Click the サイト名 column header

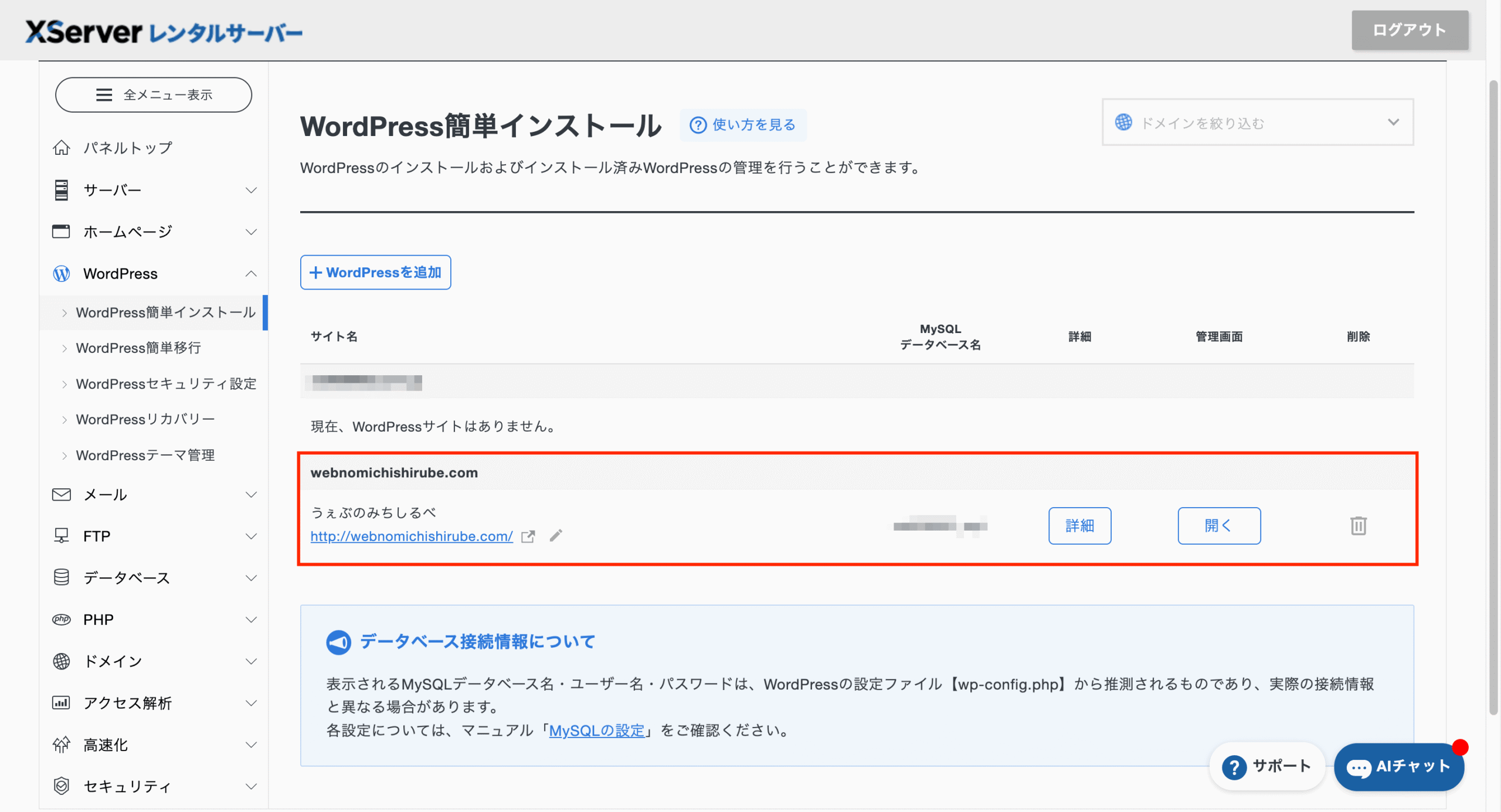(334, 337)
